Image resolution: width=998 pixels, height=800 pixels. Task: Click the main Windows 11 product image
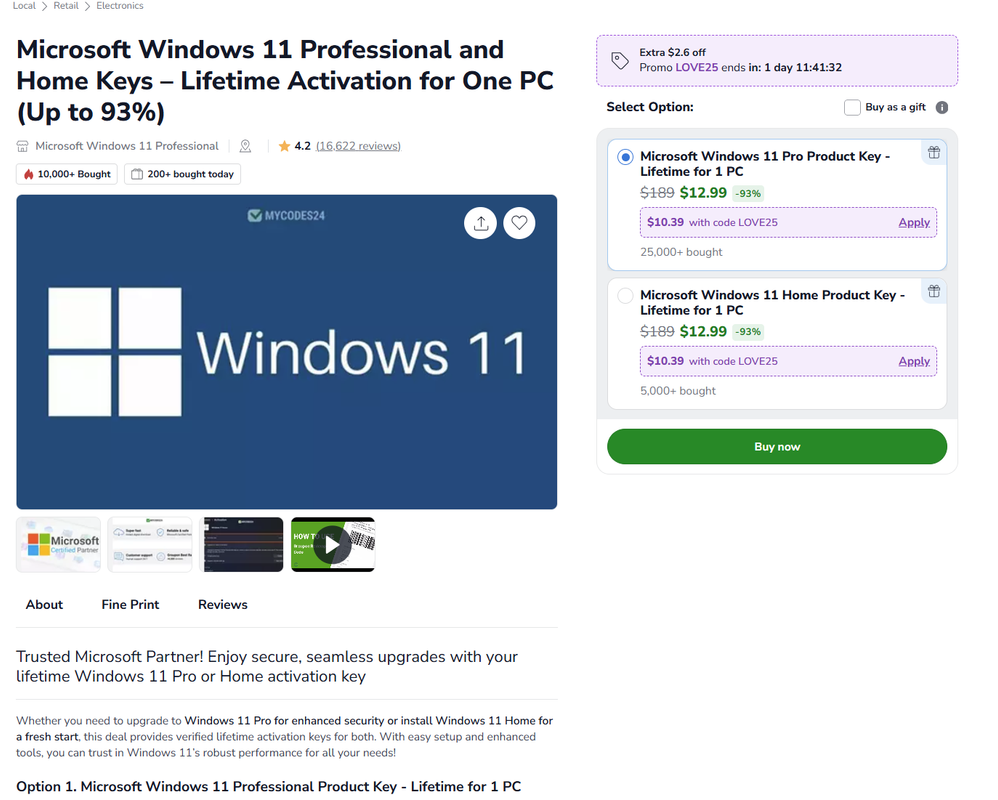(286, 352)
